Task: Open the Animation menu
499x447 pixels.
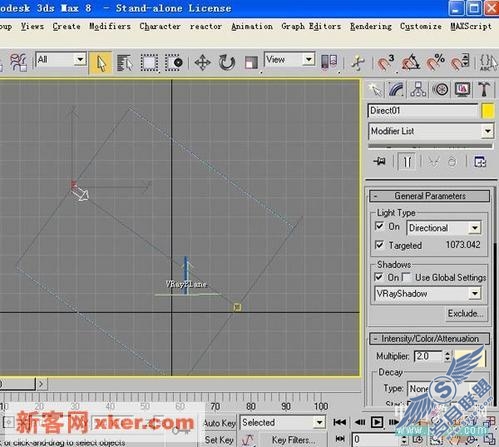Action: click(x=252, y=26)
